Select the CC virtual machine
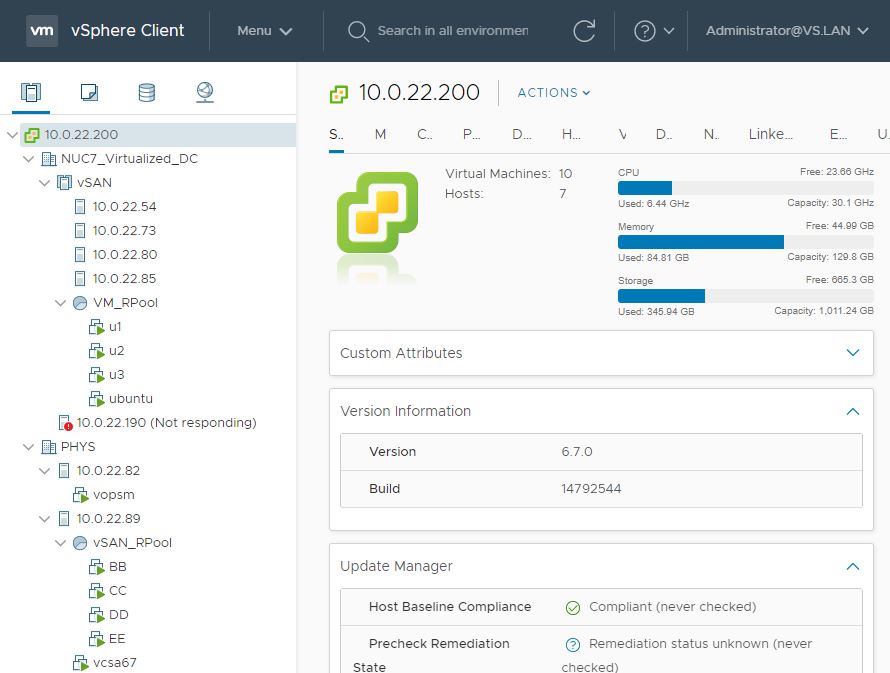The height and width of the screenshot is (673, 890). click(117, 591)
